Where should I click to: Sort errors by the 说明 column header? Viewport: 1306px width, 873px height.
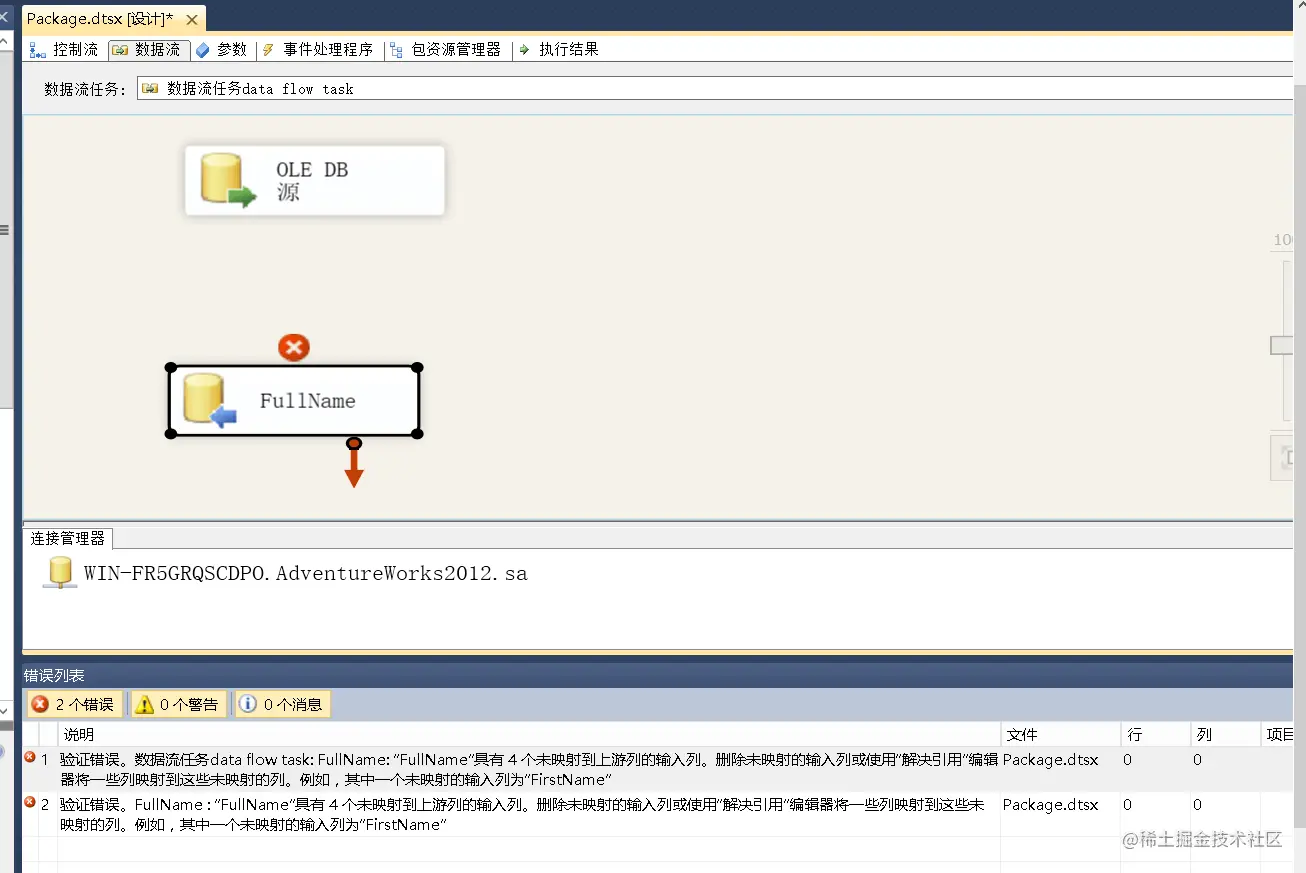coord(529,734)
